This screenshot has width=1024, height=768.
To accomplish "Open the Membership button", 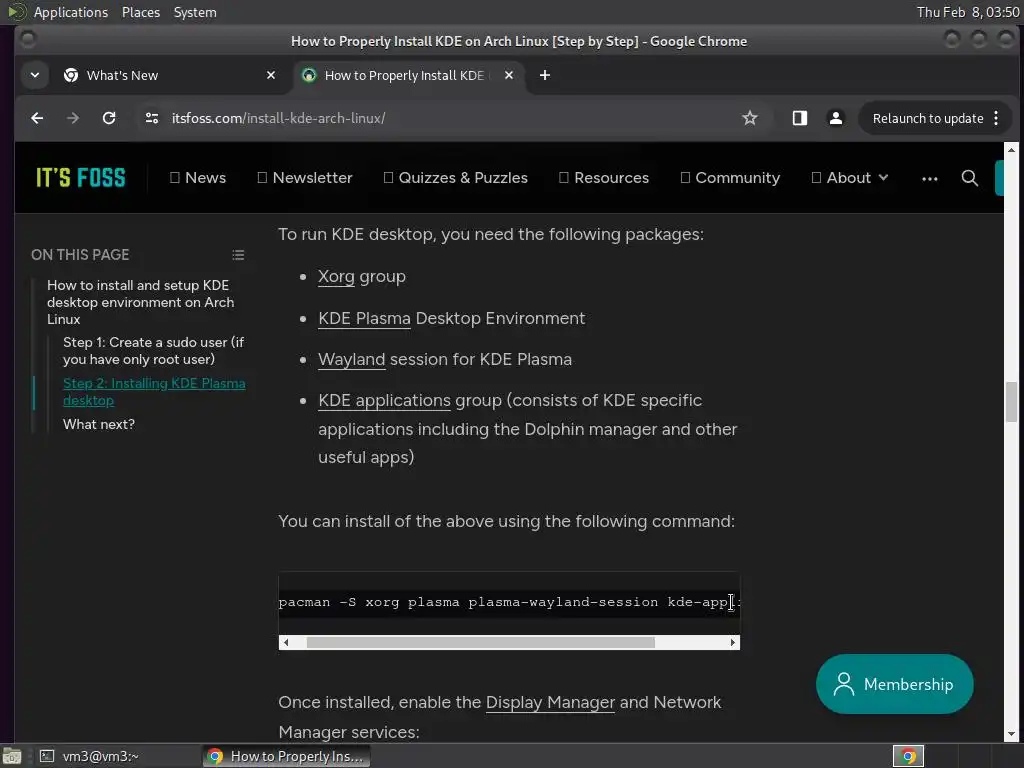I will coord(895,684).
